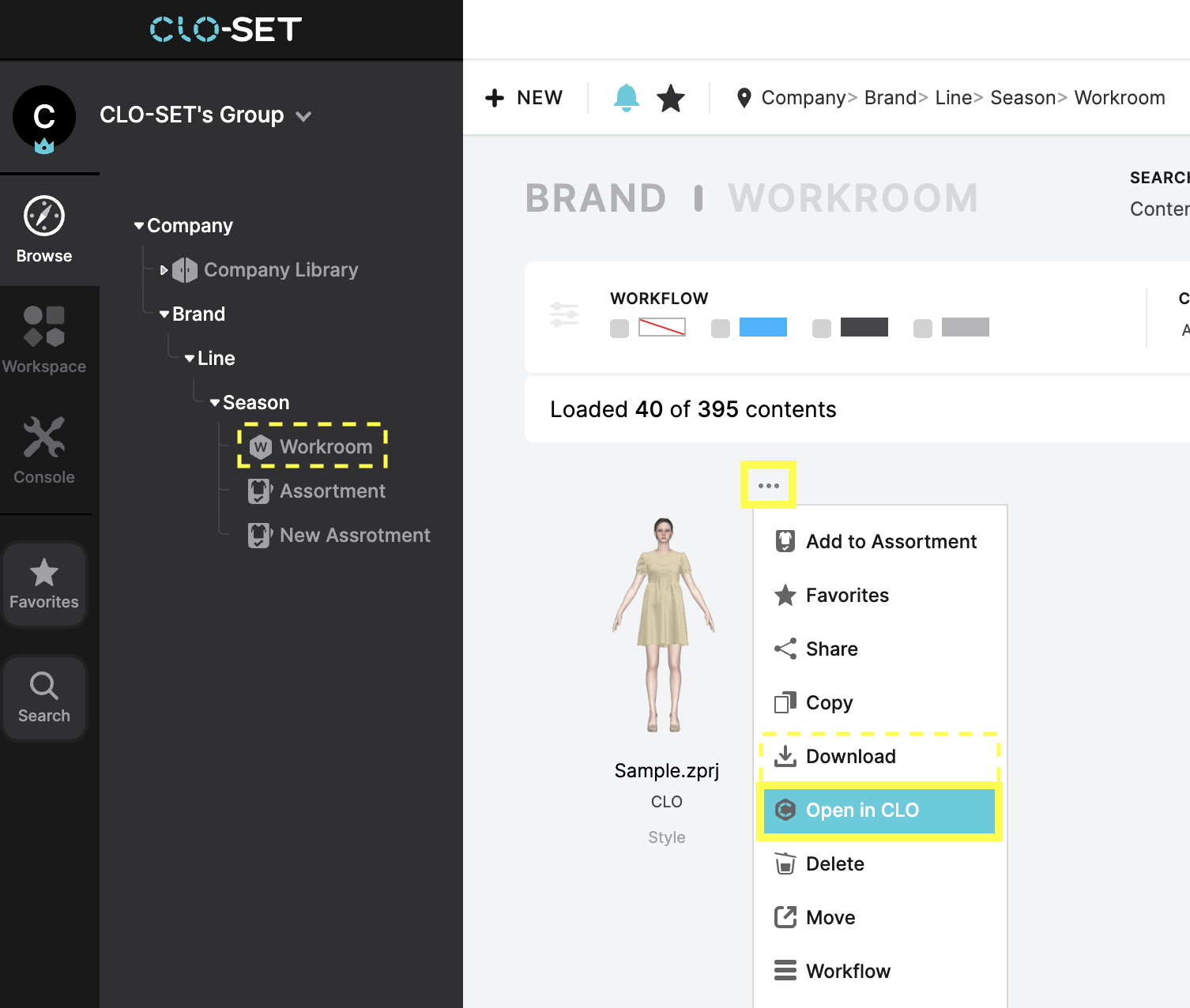
Task: Open the Console tools icon
Action: tap(44, 437)
